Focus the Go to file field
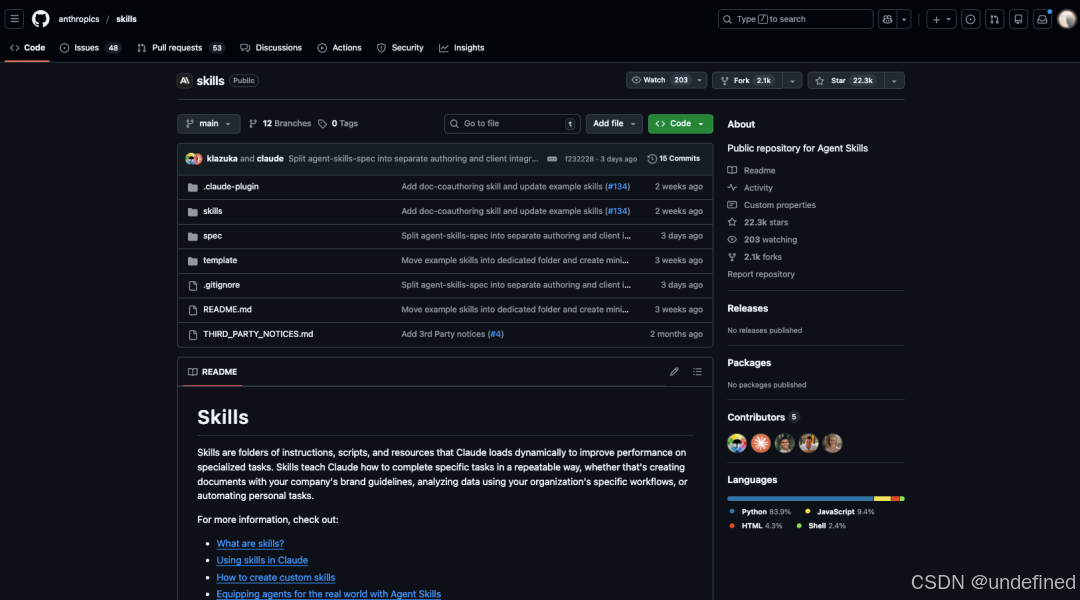The image size is (1080, 600). (x=512, y=123)
